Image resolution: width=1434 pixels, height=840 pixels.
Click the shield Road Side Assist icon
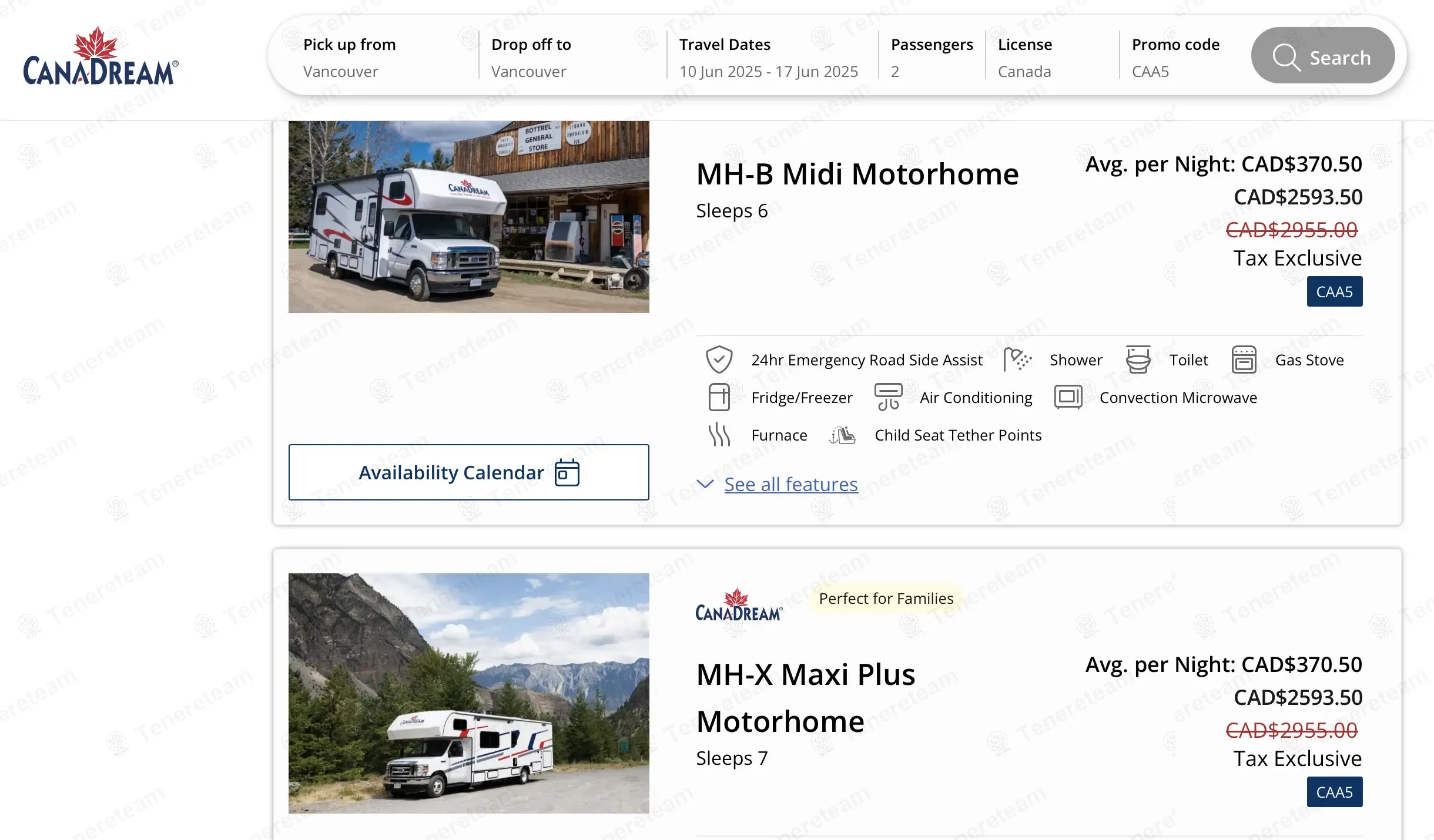[719, 359]
